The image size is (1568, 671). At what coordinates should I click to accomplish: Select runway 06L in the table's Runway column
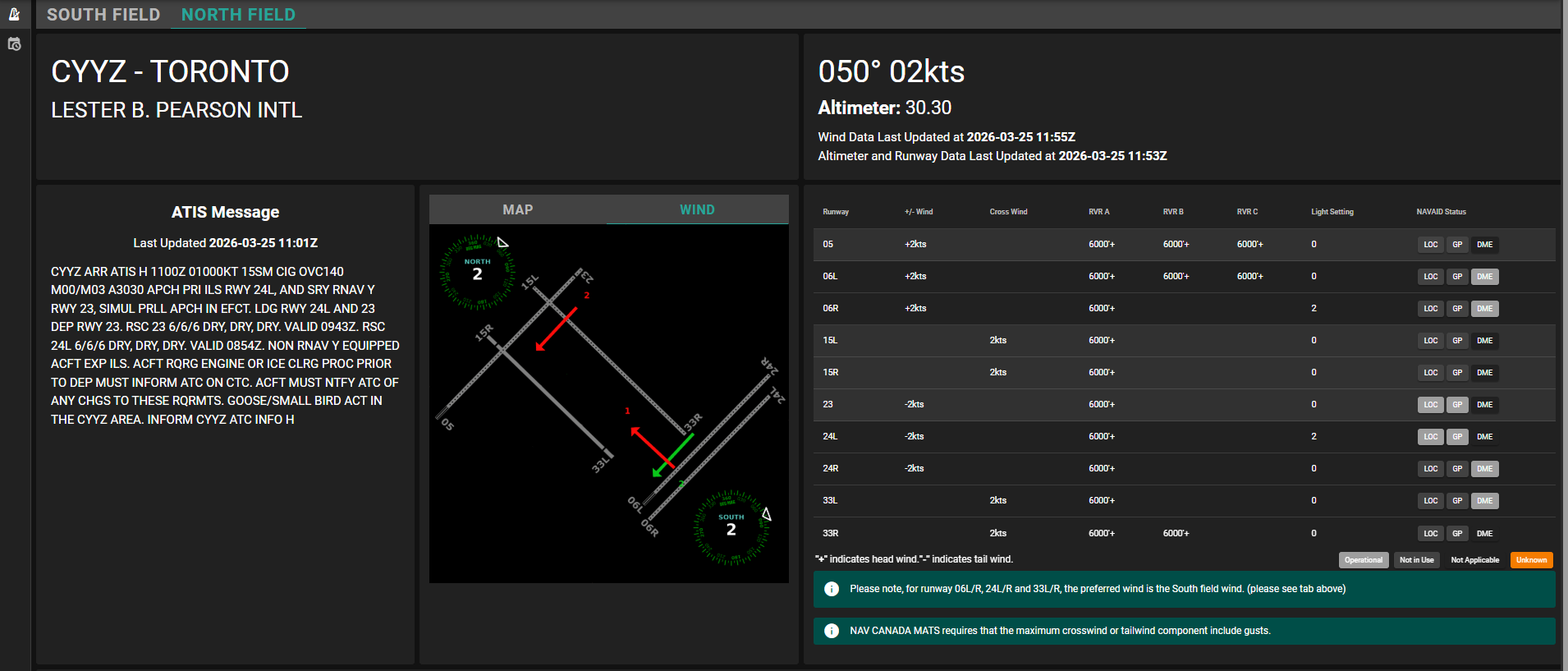coord(830,277)
